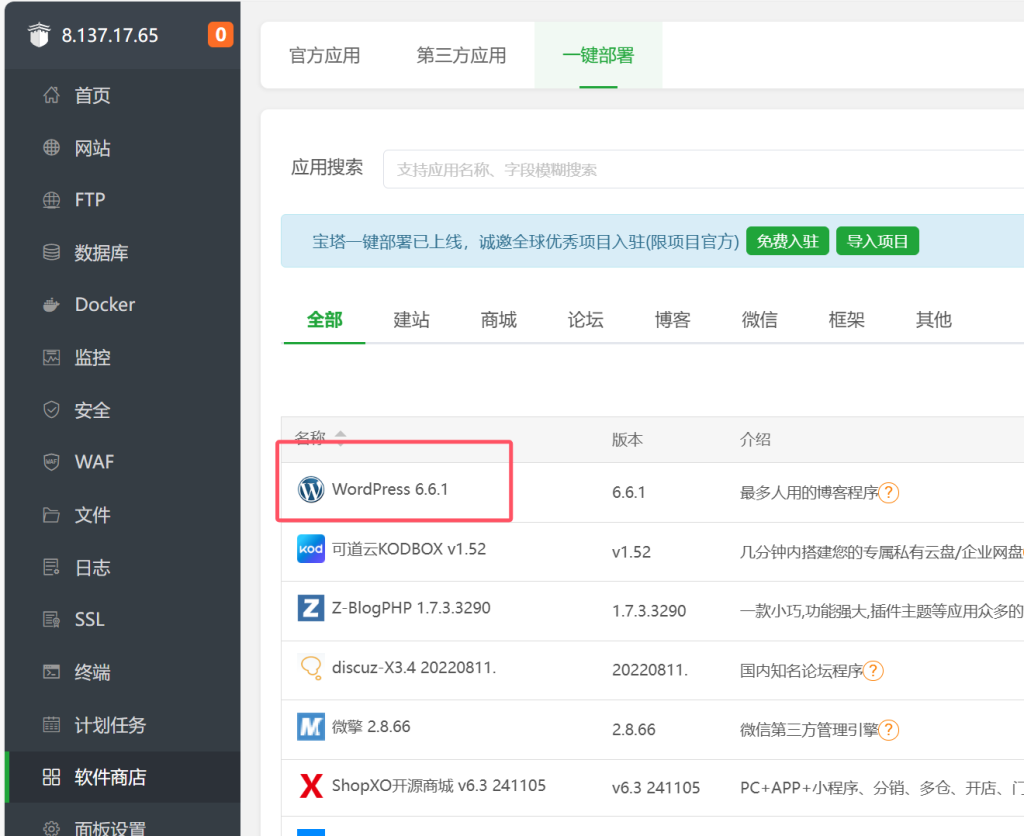The width and height of the screenshot is (1024, 836).
Task: Switch to the 第三方应用 tab
Action: pyautogui.click(x=461, y=56)
